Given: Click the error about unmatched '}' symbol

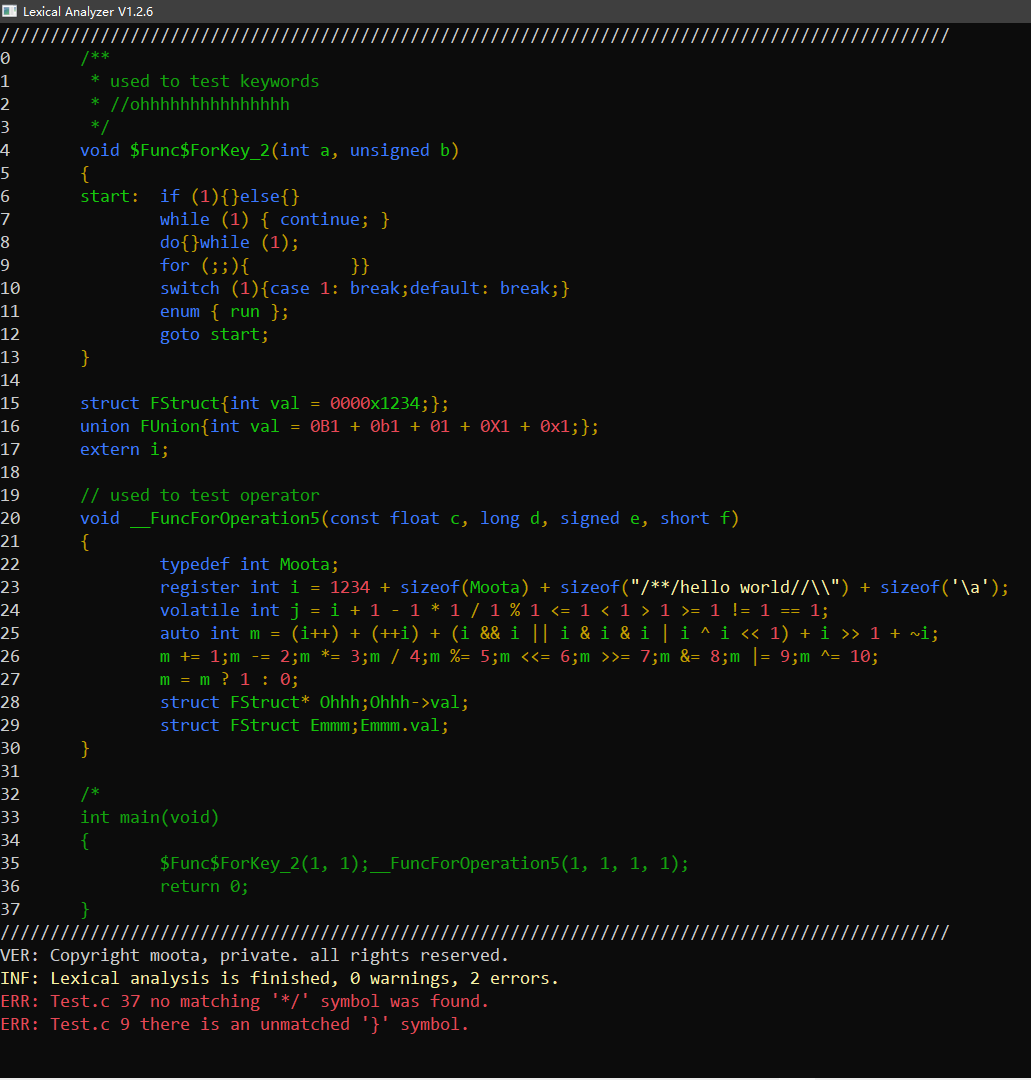Looking at the screenshot, I should tap(234, 1024).
